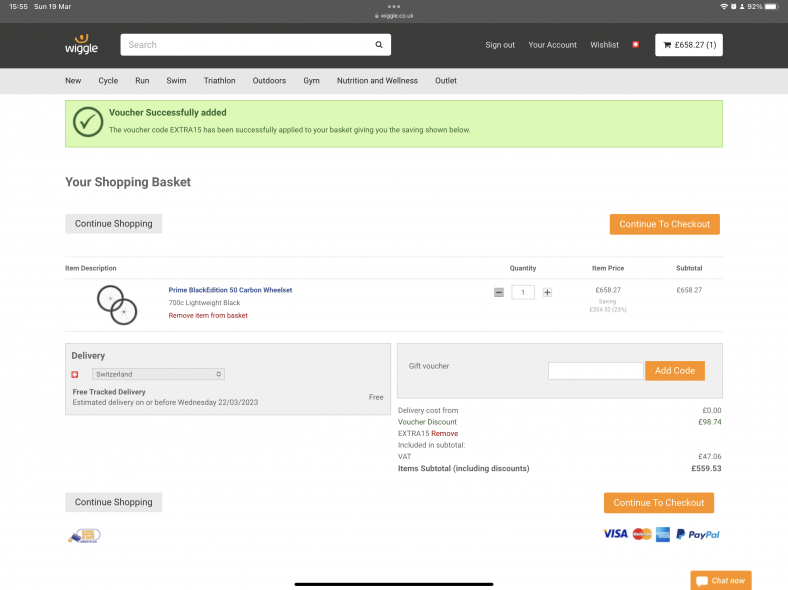This screenshot has height=590, width=788.
Task: Click the quantity input box
Action: [523, 292]
